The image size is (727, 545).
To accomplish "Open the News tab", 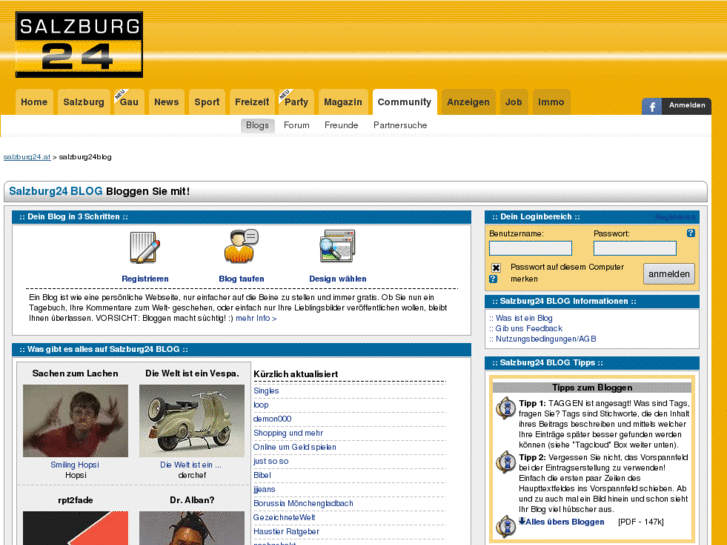I will (166, 102).
